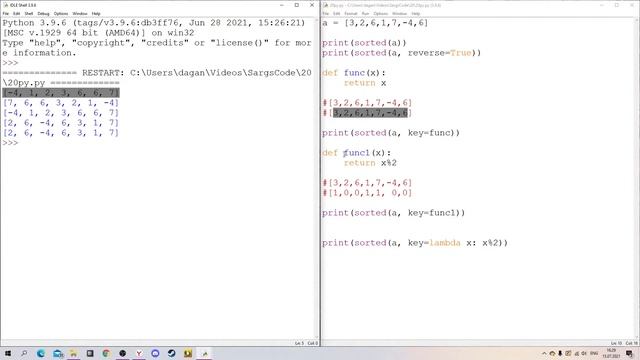Open Steam from taskbar
Screen dimensions: 640x360
point(171,353)
